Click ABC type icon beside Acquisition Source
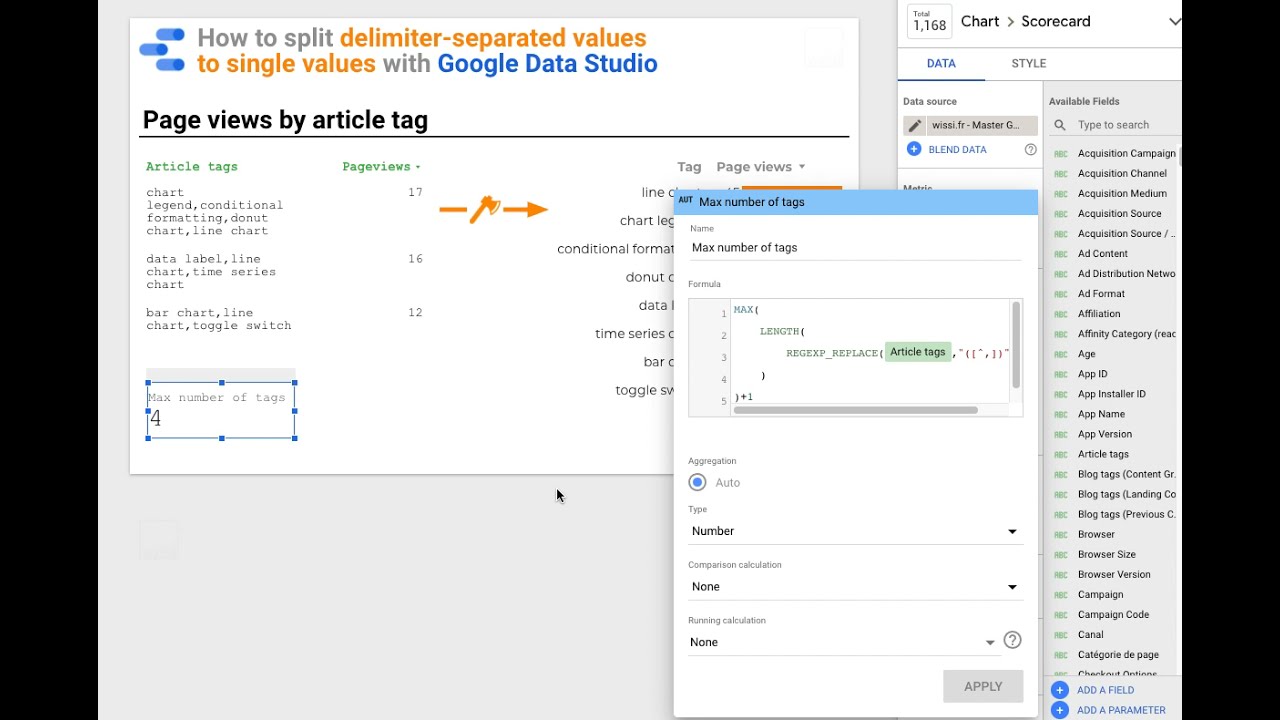 point(1061,214)
